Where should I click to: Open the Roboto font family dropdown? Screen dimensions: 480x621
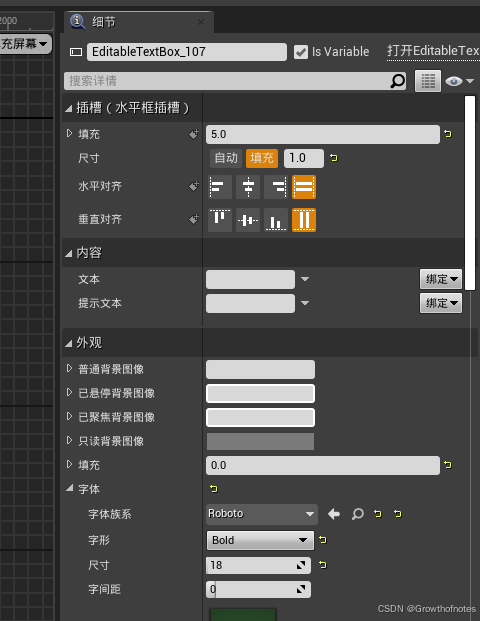[262, 514]
